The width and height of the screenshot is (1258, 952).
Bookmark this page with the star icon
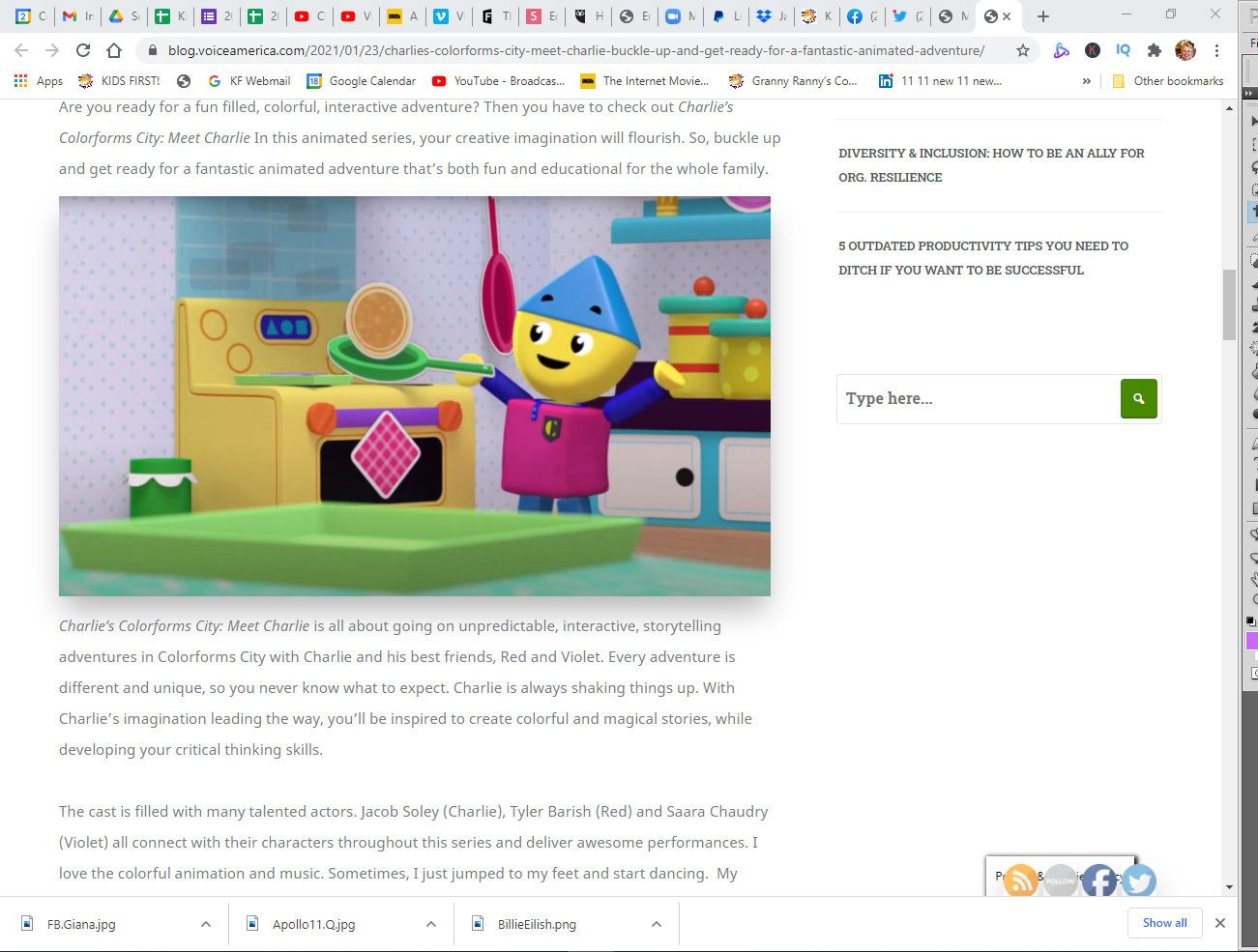point(1022,50)
